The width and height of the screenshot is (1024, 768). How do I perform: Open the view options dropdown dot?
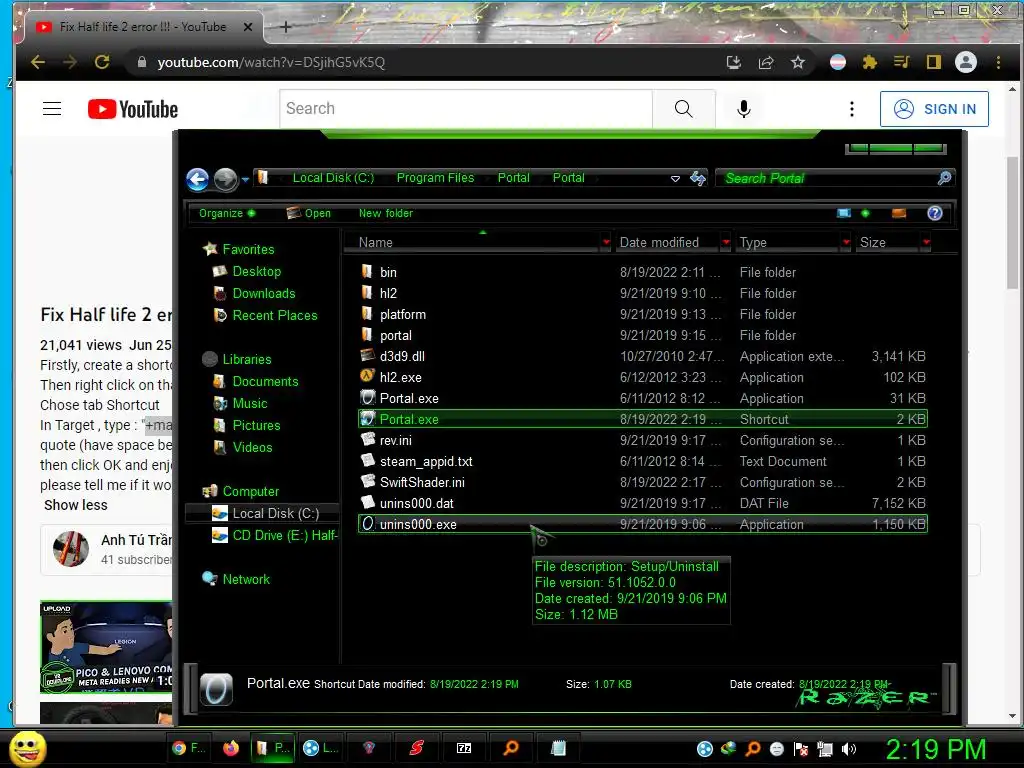tap(865, 213)
